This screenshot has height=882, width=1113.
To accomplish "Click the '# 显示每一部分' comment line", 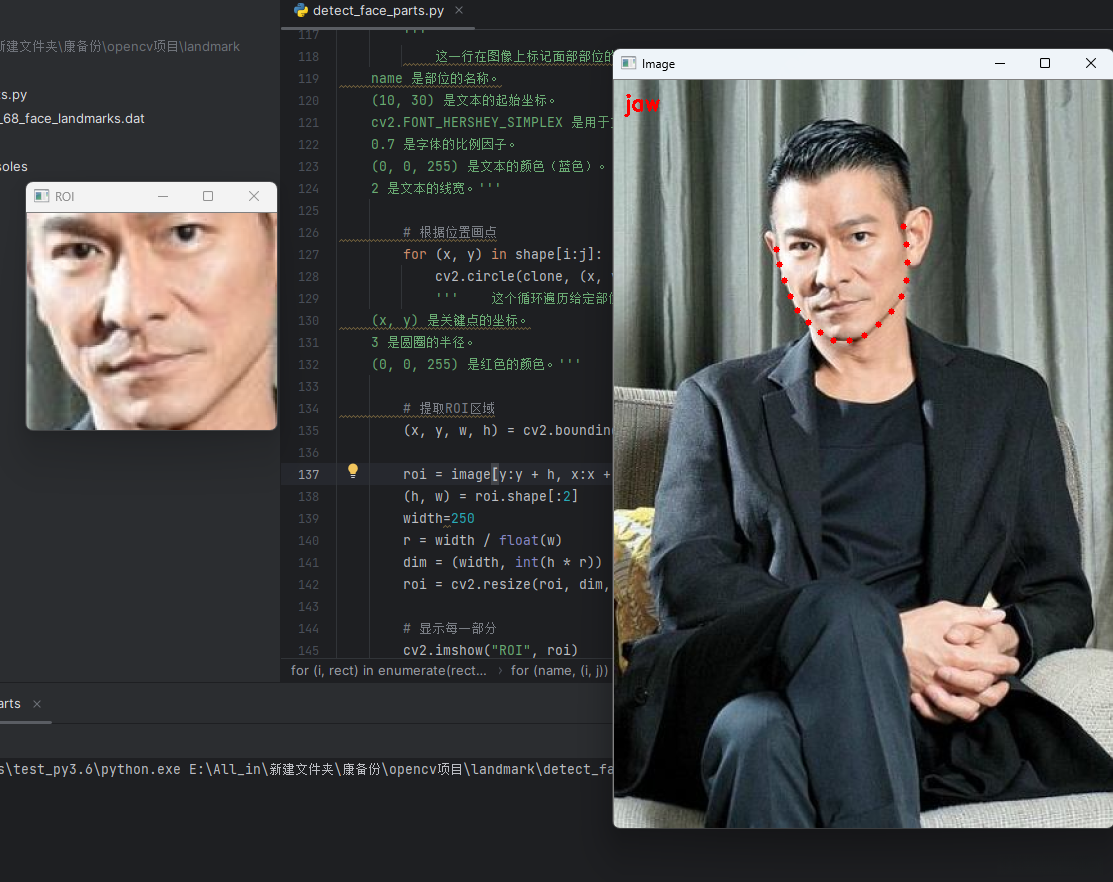I will point(449,628).
